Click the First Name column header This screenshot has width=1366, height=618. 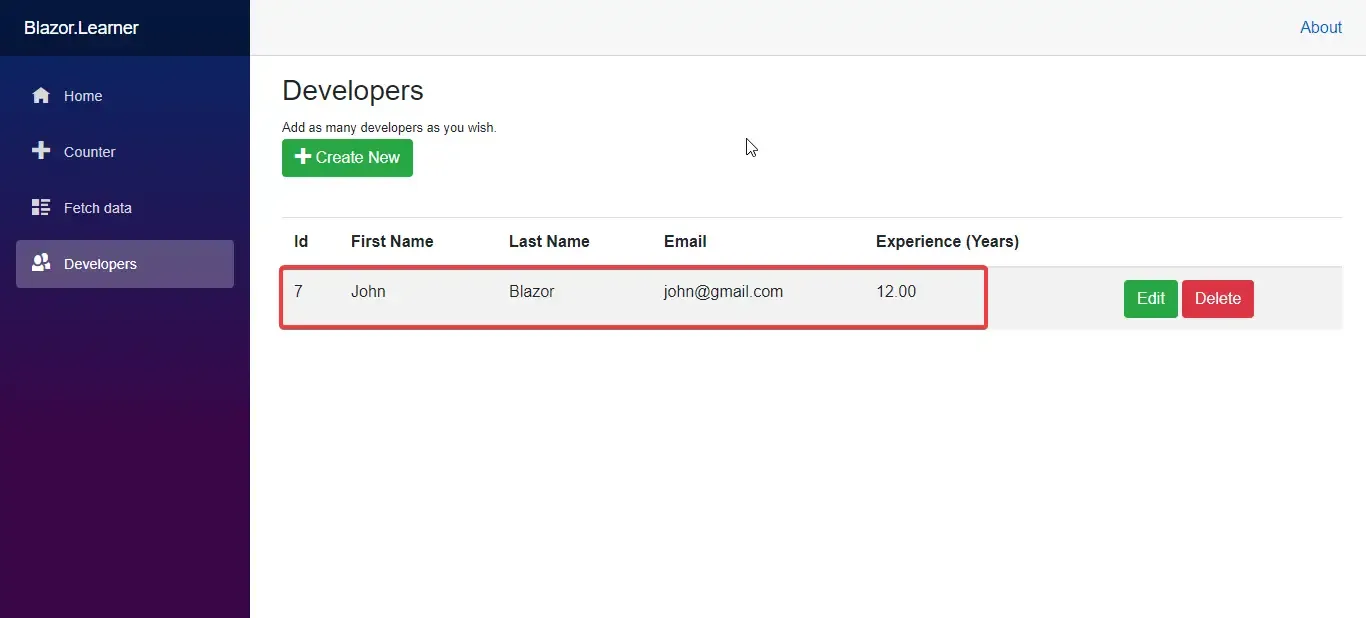(391, 241)
